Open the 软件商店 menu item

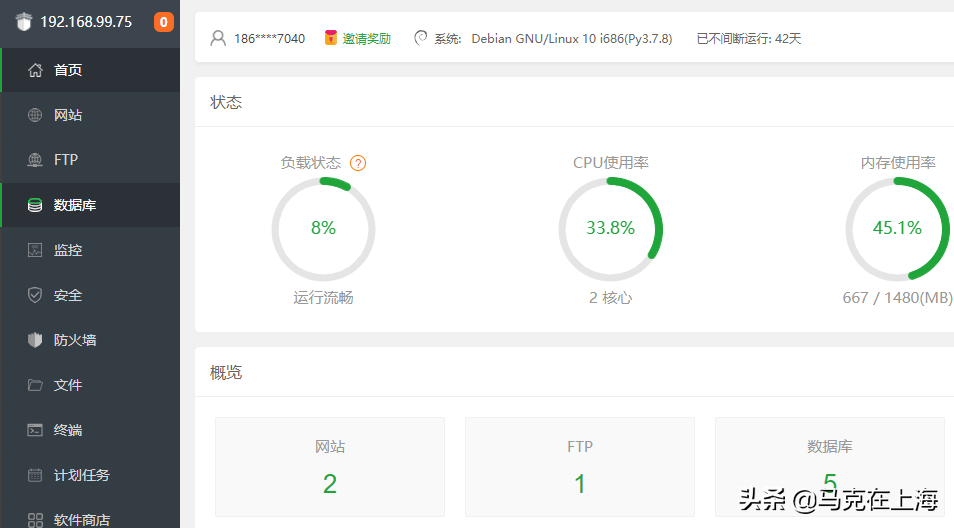pos(82,519)
